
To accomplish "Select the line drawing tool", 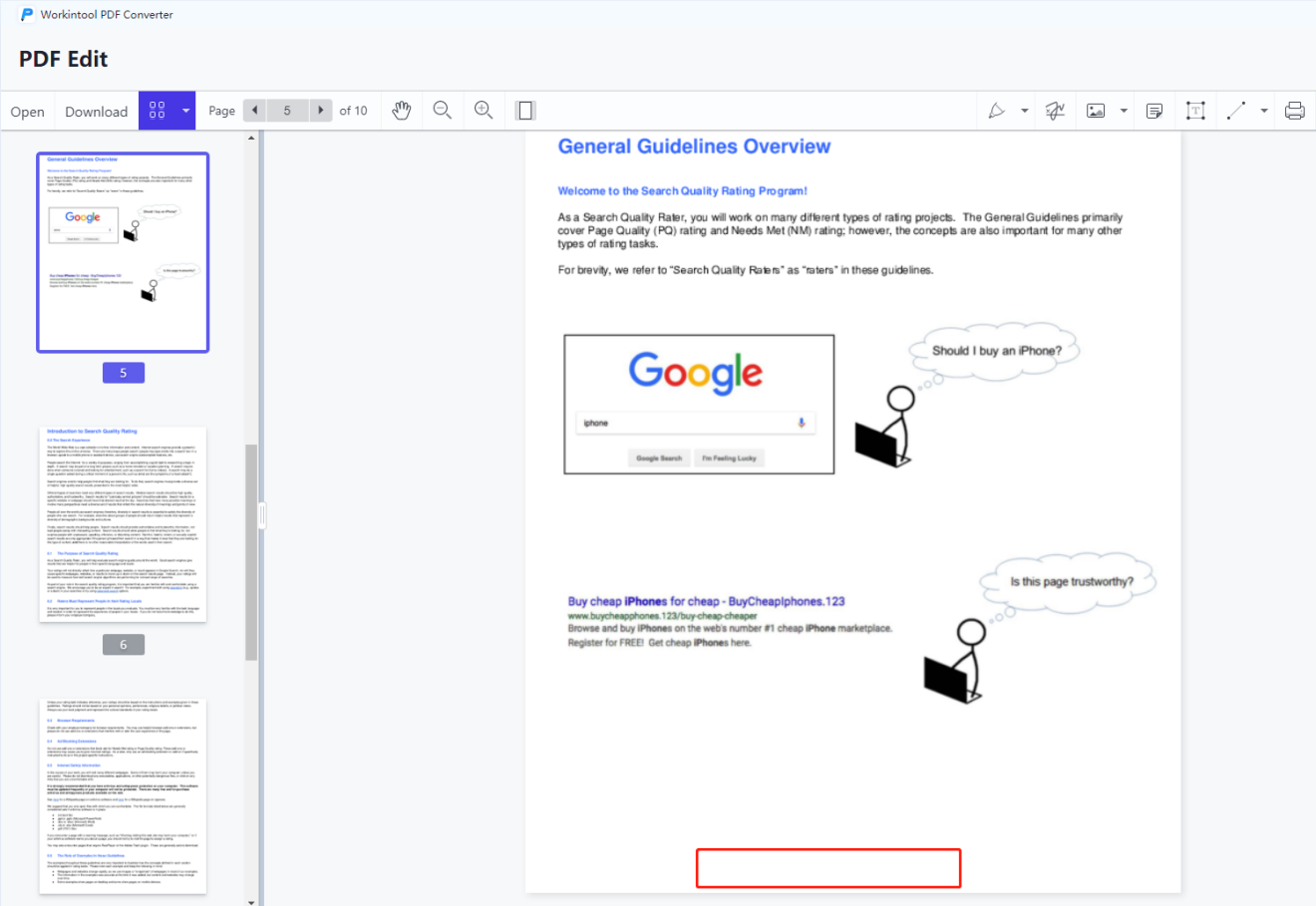I will (x=1236, y=111).
